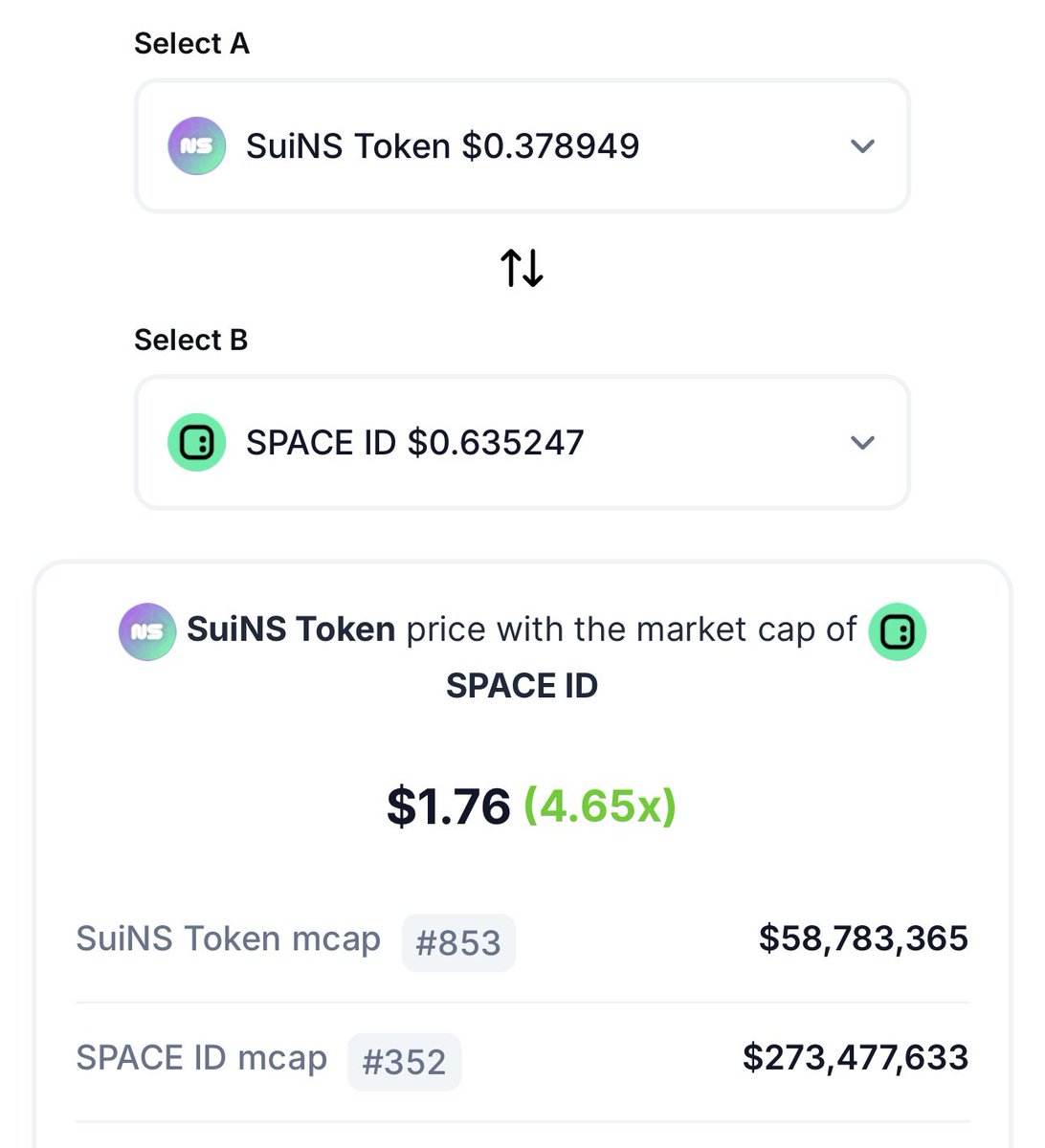Open the SPACE ID $0.635247 dropdown

pos(522,442)
